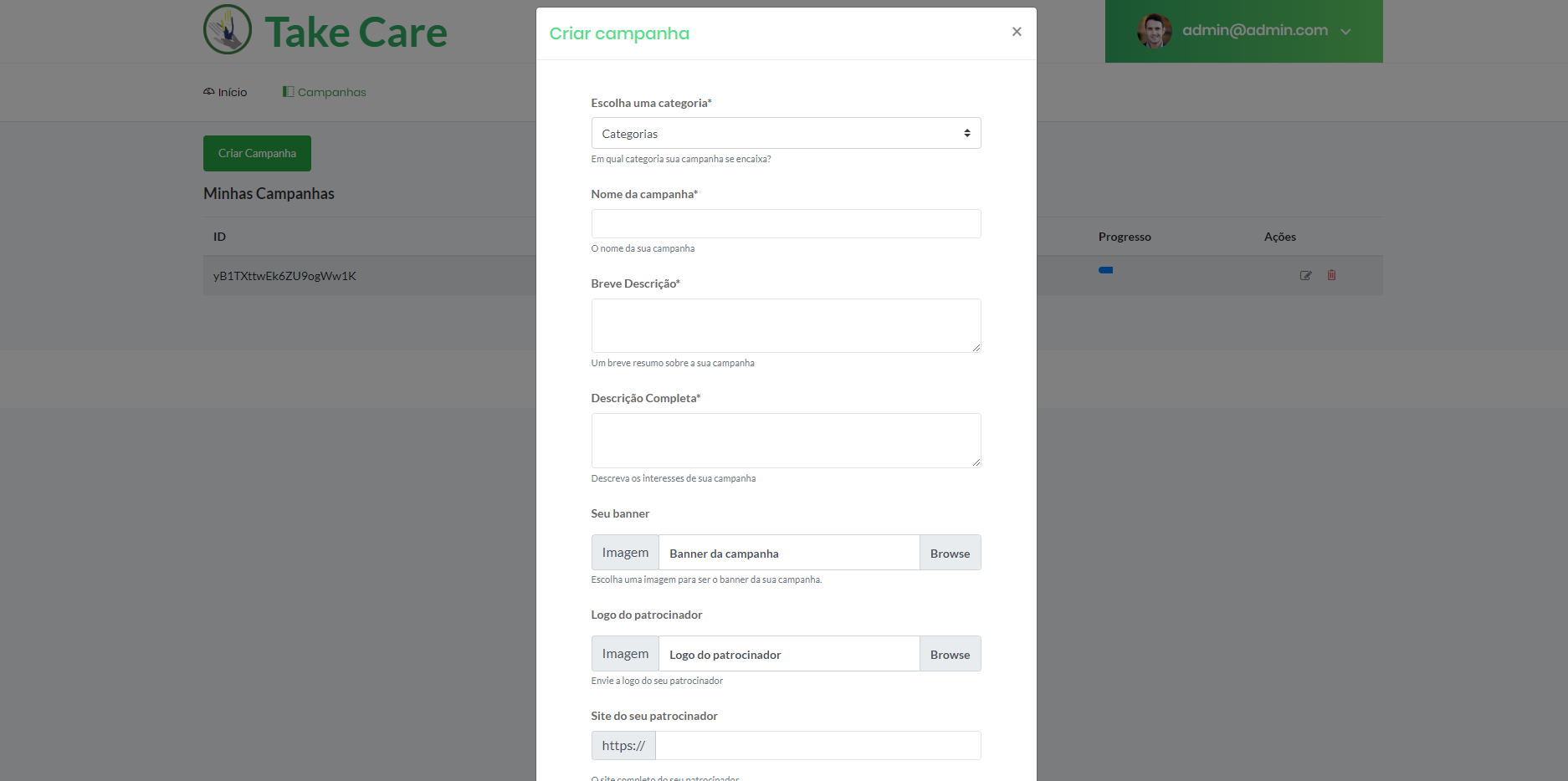Click the red delete trash icon
Screen dimensions: 1568x781
coord(1331,274)
